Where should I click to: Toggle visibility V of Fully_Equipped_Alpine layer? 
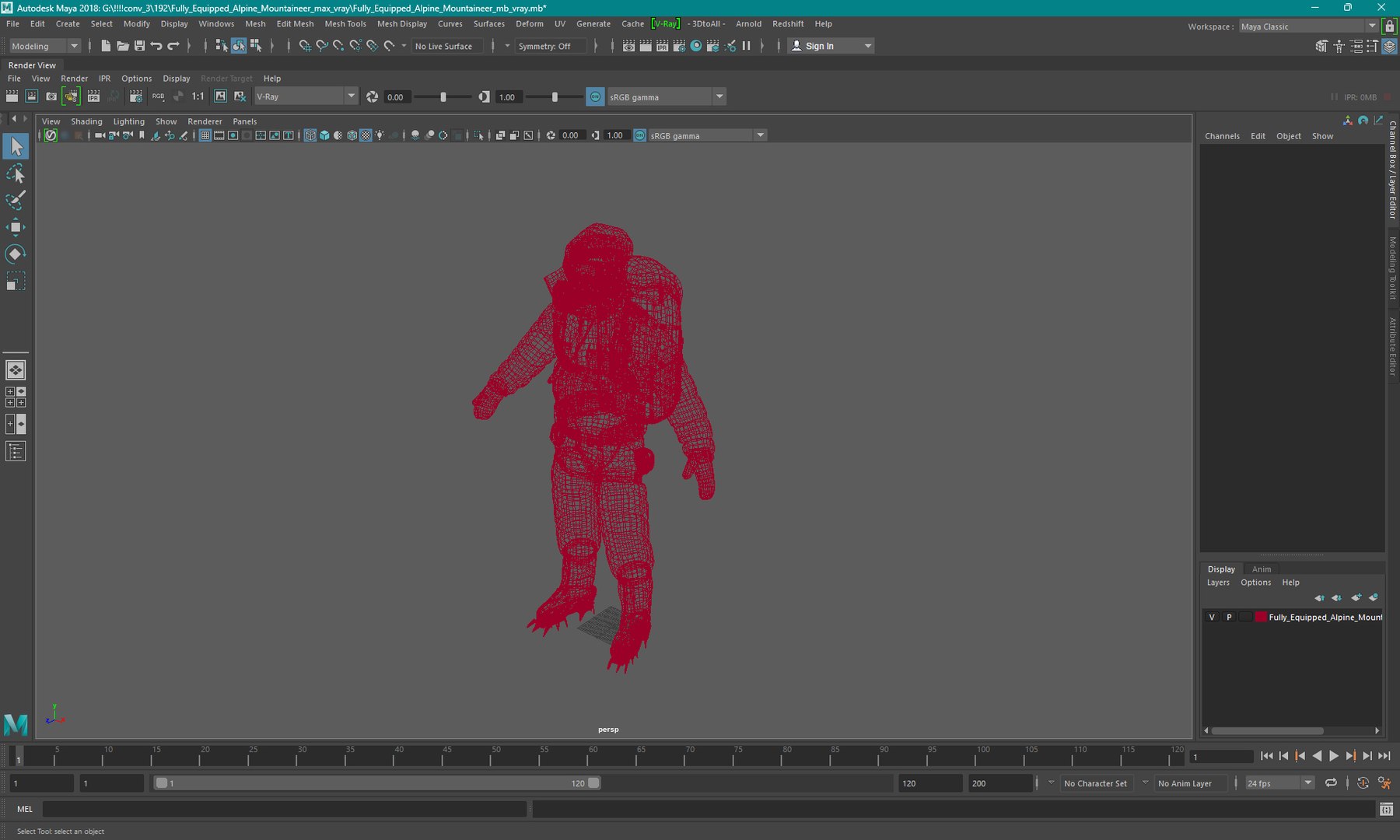click(1212, 617)
